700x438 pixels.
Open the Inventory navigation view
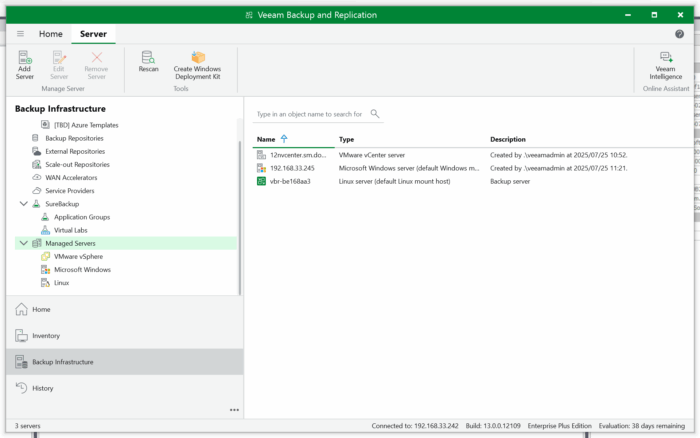coord(125,336)
